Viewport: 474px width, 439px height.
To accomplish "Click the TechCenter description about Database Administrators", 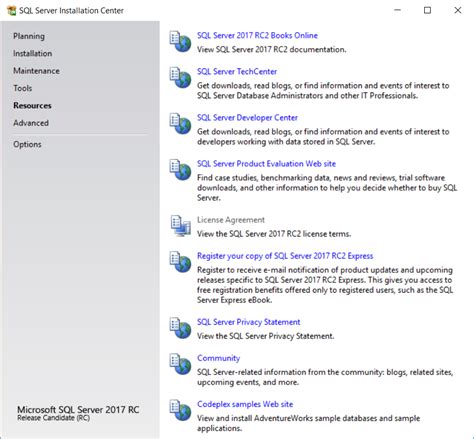I will (x=323, y=90).
